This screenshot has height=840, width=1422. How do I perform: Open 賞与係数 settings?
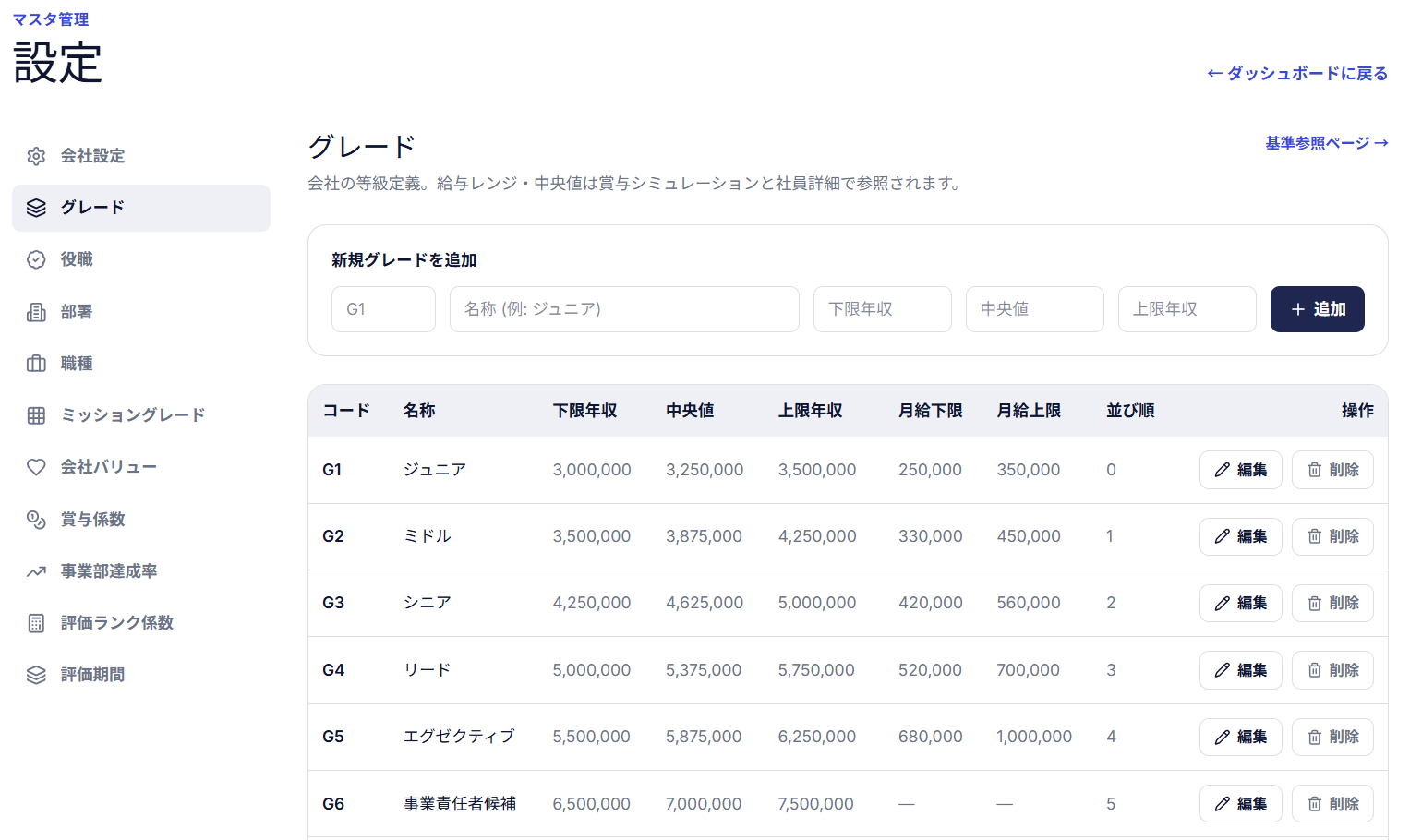click(x=141, y=520)
